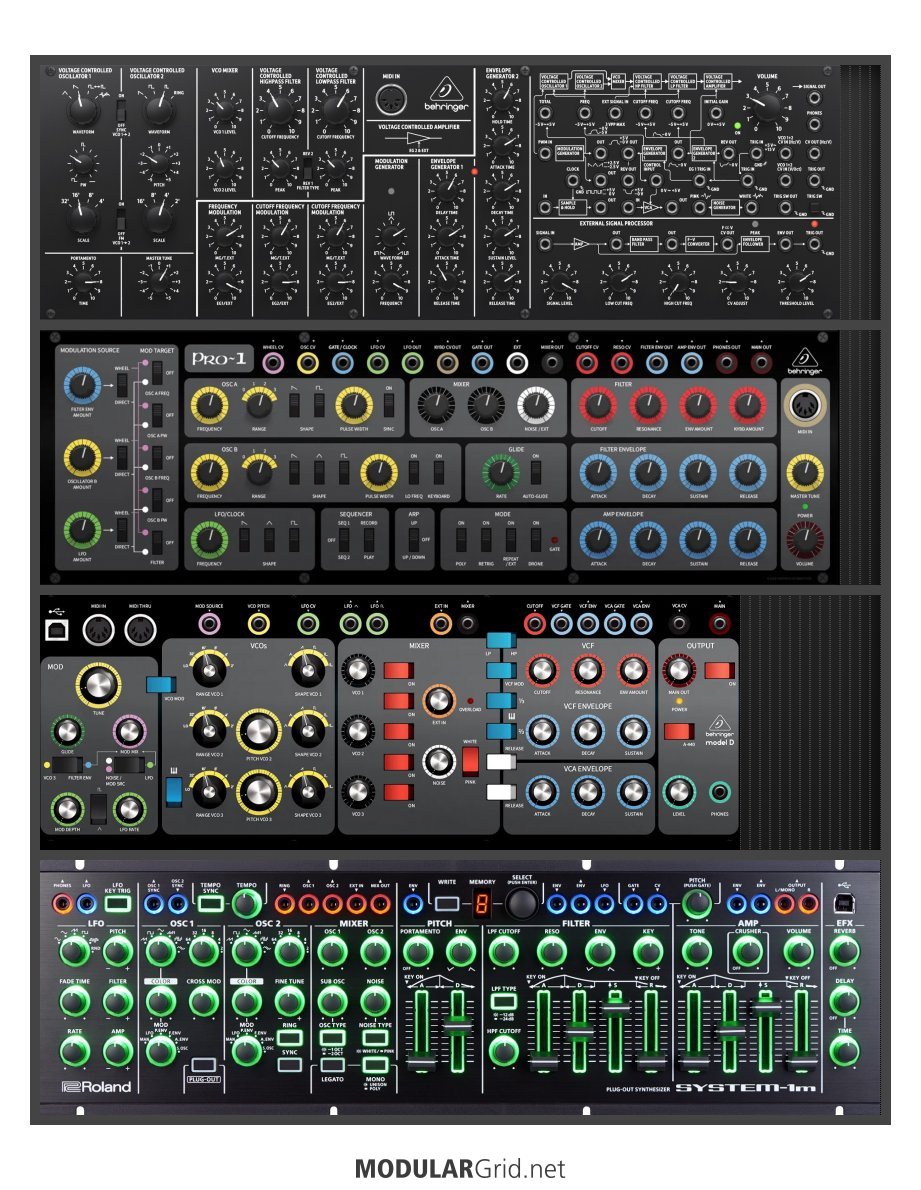Click the System-1m Amp D slider

tap(729, 1032)
